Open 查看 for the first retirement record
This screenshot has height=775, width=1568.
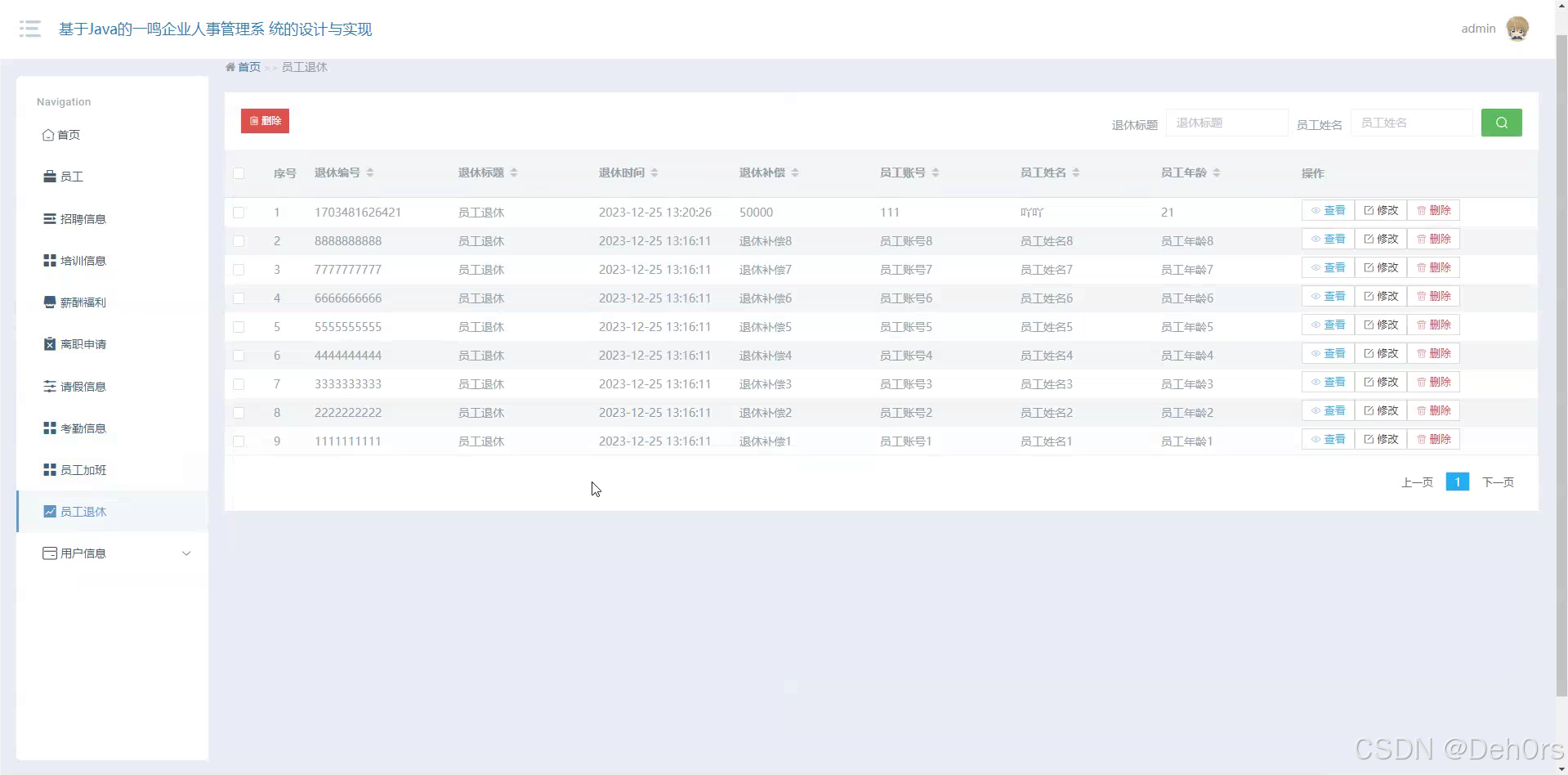[x=1328, y=210]
